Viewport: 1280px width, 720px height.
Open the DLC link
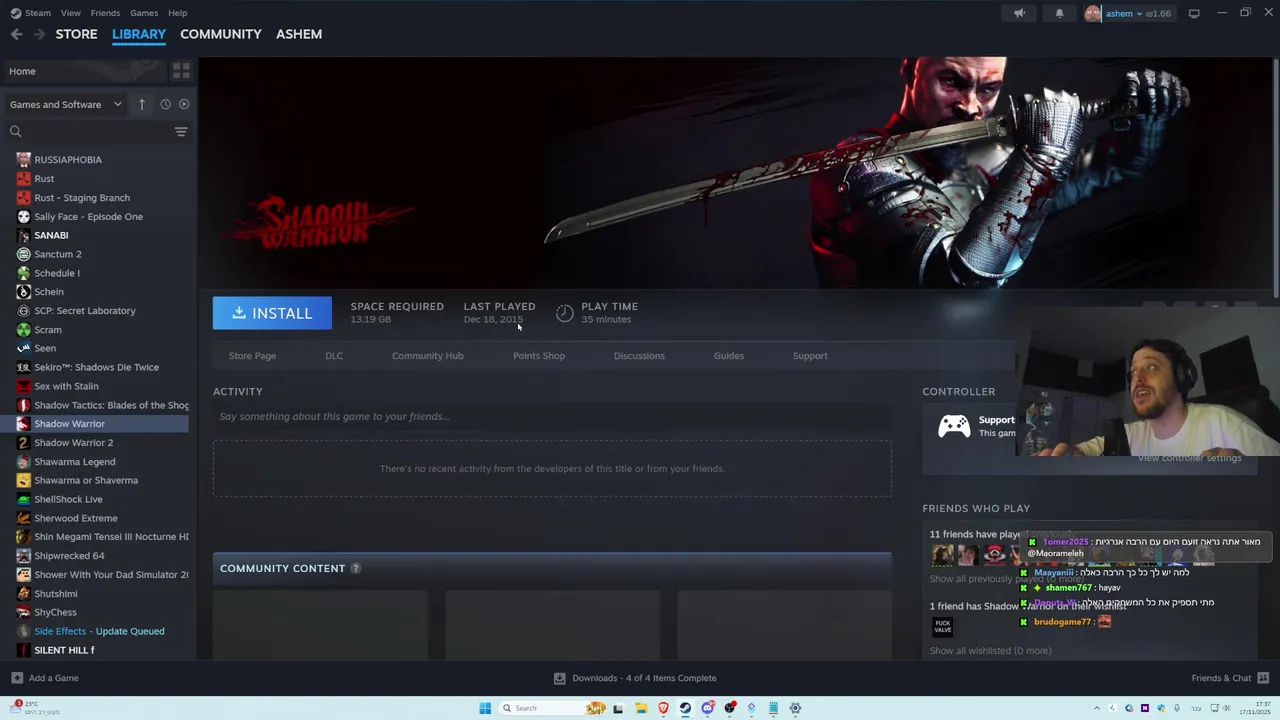(334, 356)
